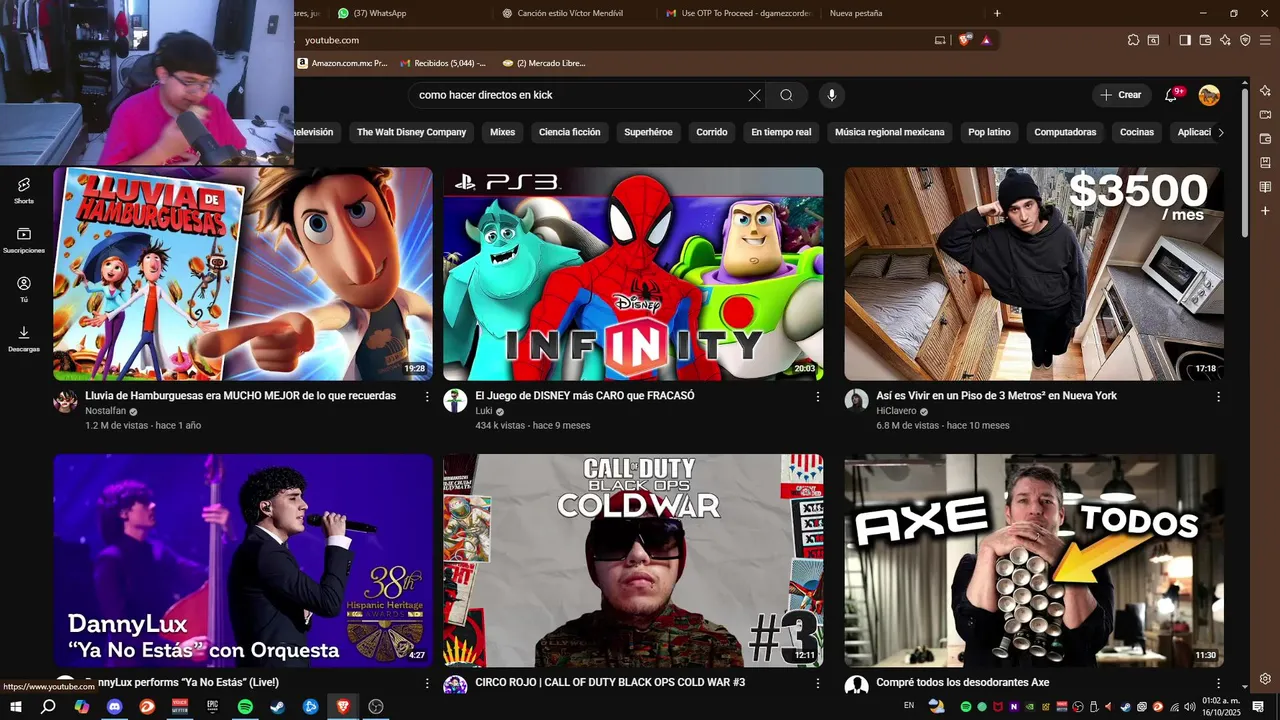Open side panel settings gear
The image size is (1280, 720).
pyautogui.click(x=1265, y=679)
